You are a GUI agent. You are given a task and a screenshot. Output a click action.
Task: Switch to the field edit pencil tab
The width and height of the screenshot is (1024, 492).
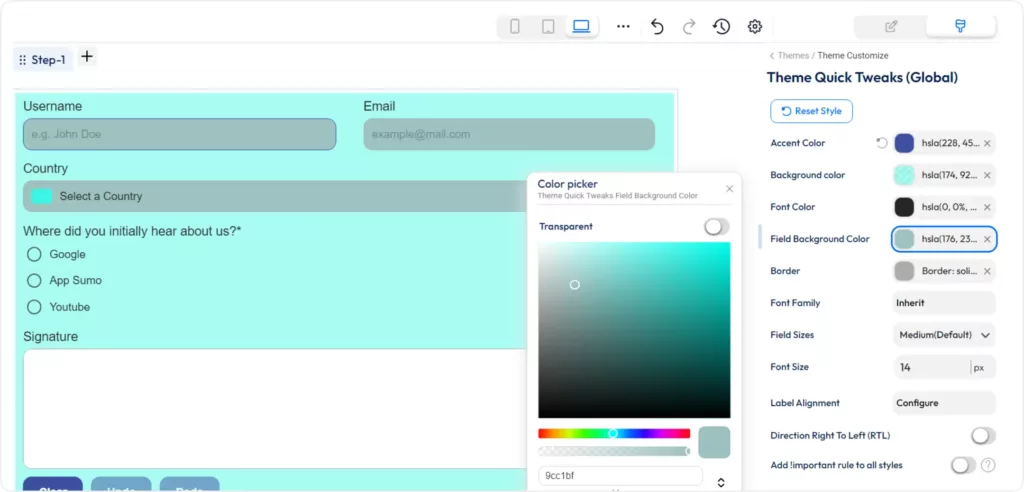(891, 27)
